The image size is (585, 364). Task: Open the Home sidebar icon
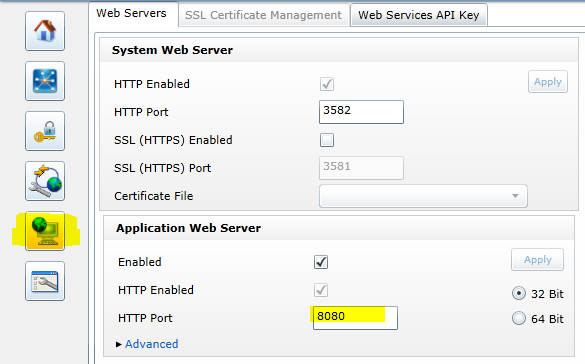pos(45,31)
